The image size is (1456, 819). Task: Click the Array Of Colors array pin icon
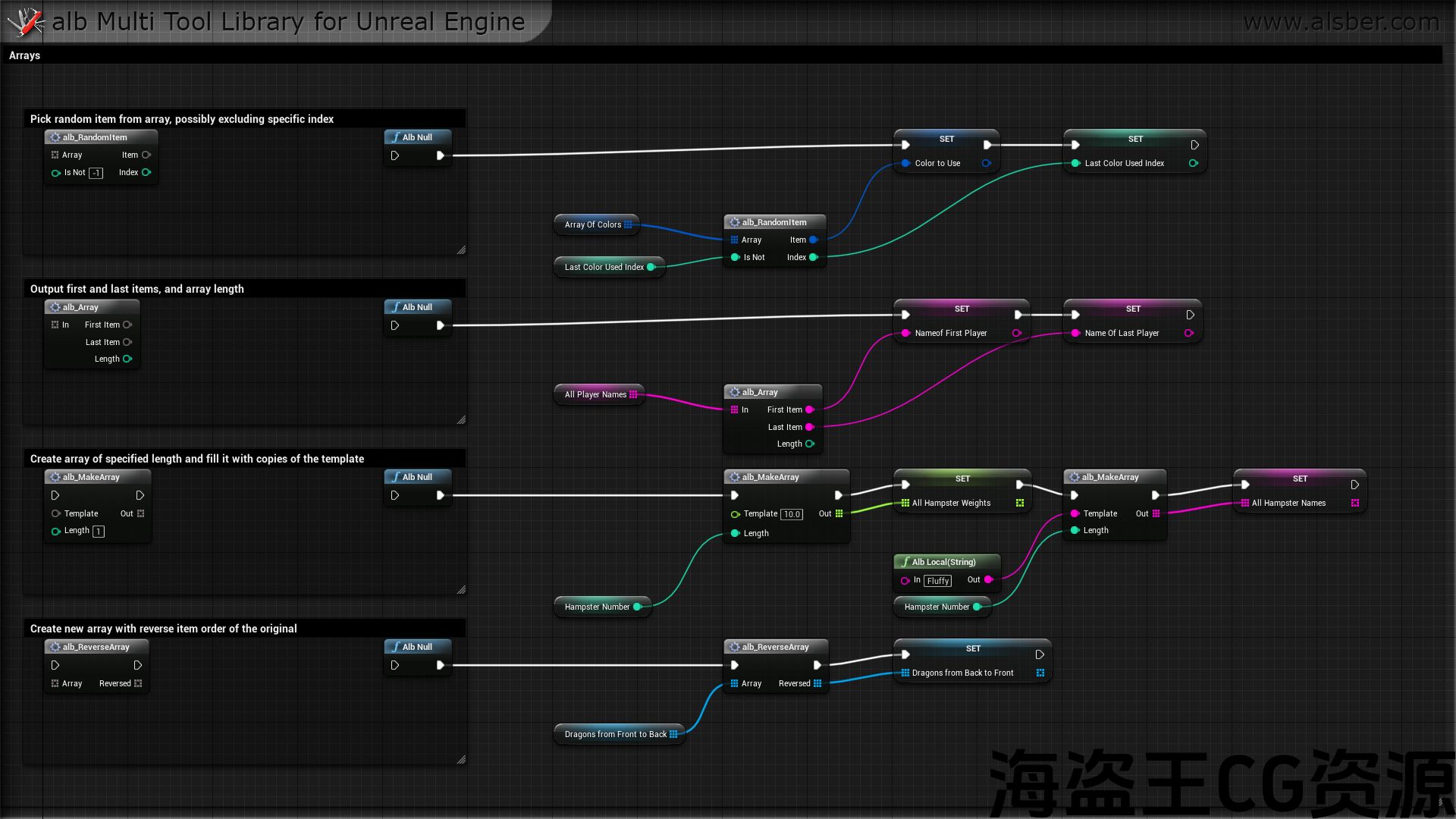(x=628, y=224)
